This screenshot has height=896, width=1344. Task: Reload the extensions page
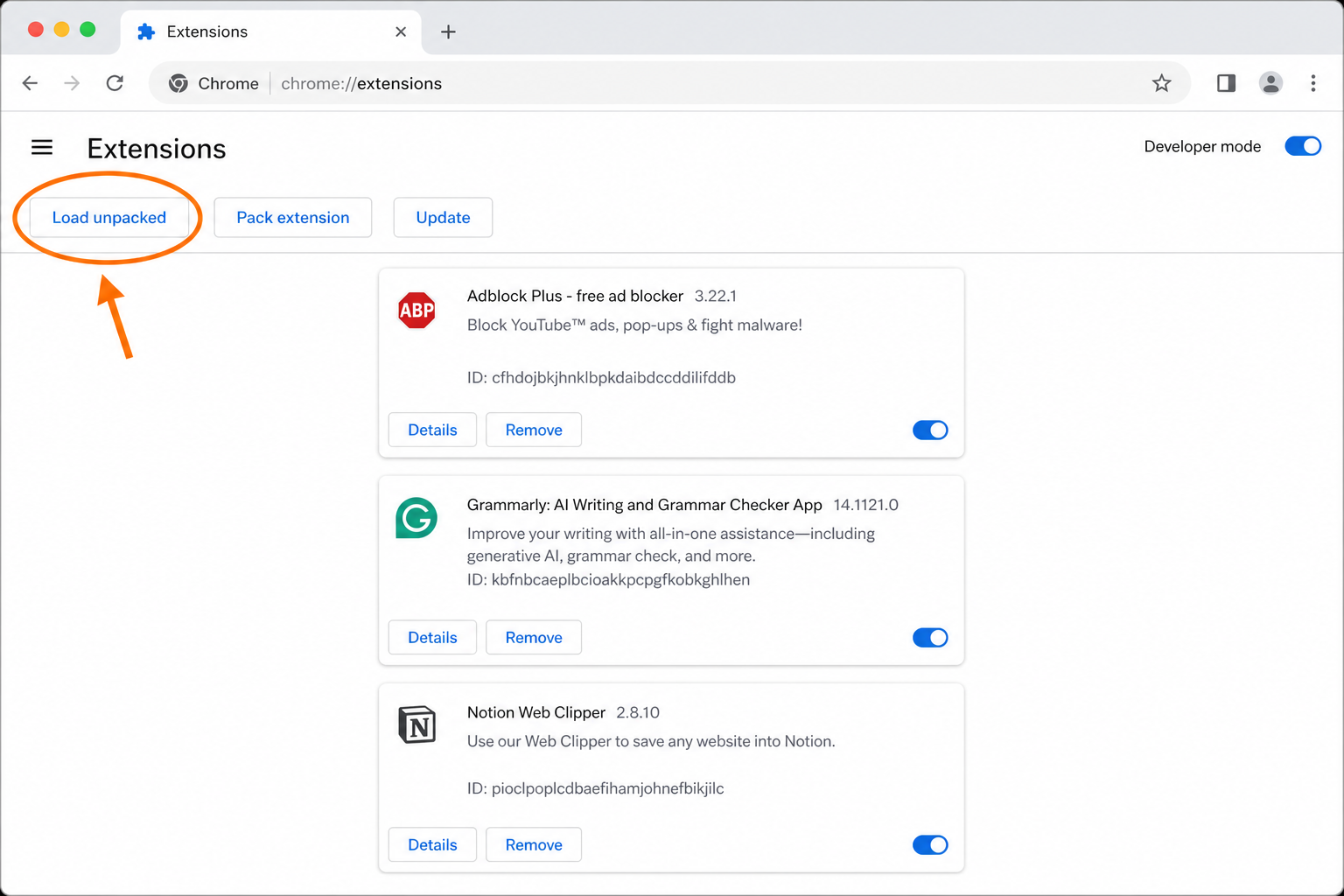(x=115, y=83)
